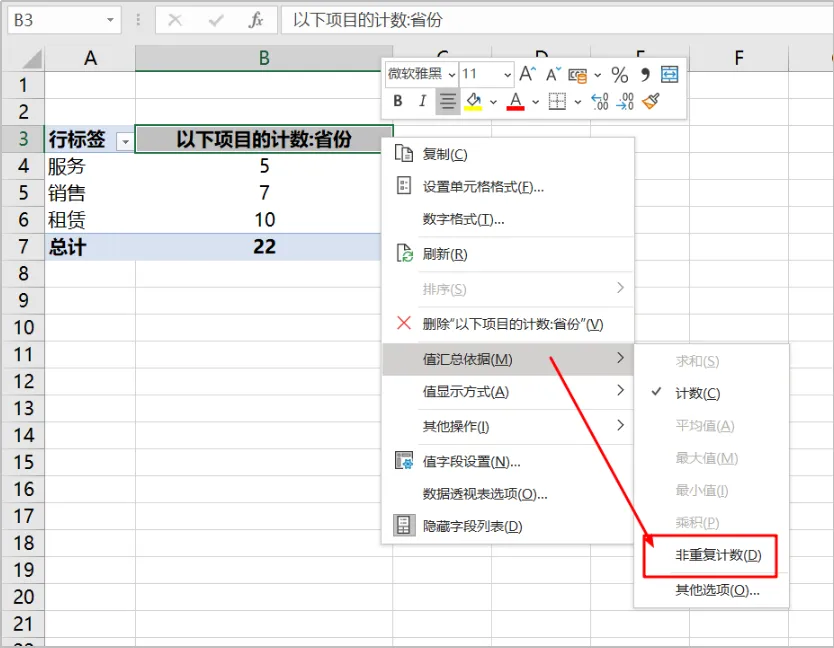The width and height of the screenshot is (834, 648).
Task: Select column B header
Action: [x=264, y=58]
